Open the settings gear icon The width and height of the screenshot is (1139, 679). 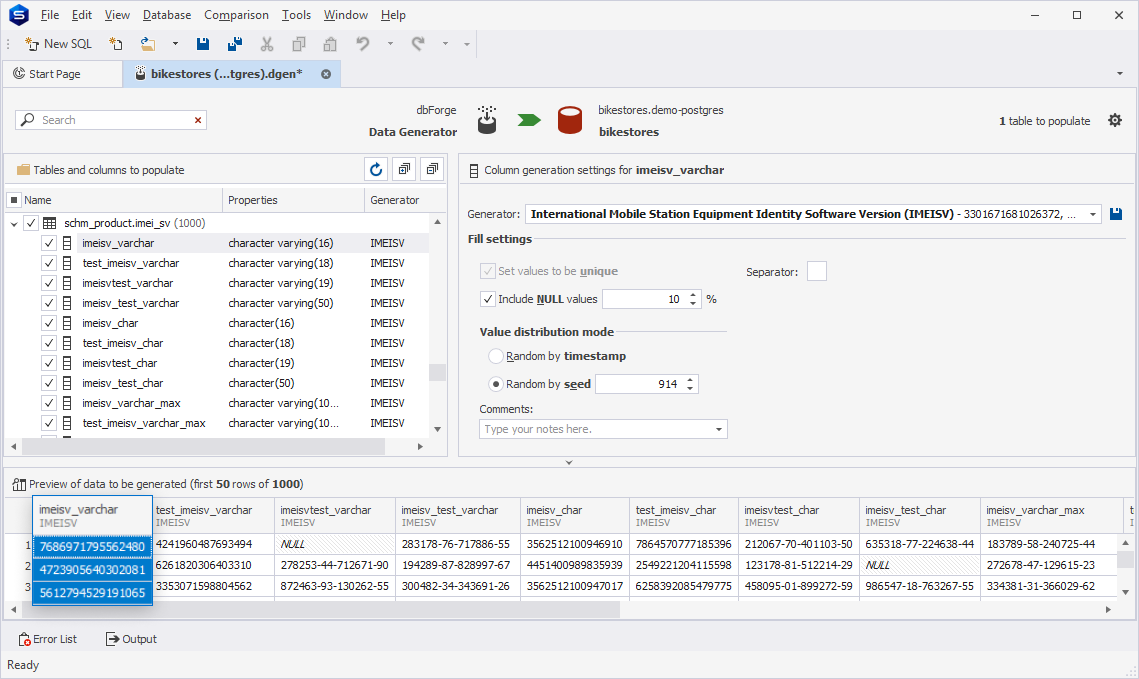pyautogui.click(x=1115, y=121)
